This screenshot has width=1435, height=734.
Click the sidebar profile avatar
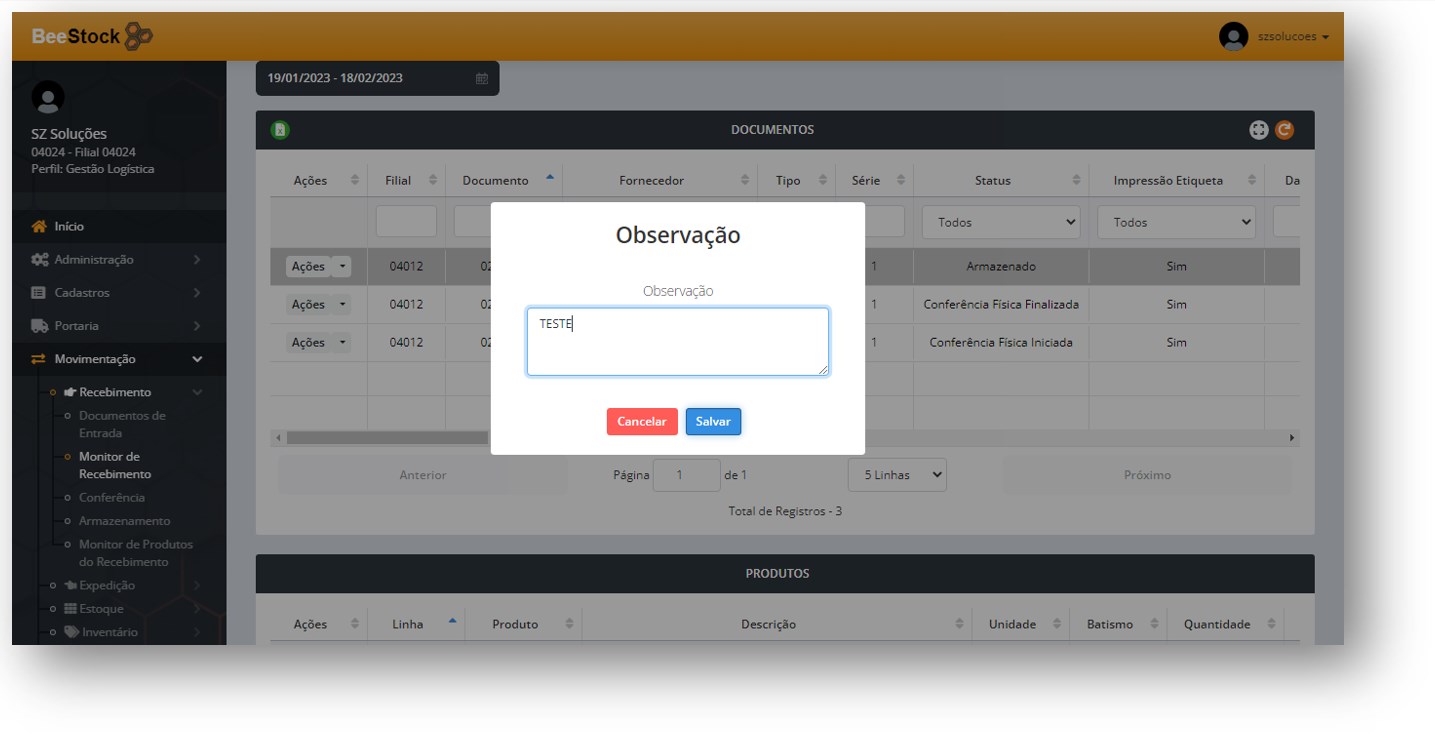coord(48,97)
